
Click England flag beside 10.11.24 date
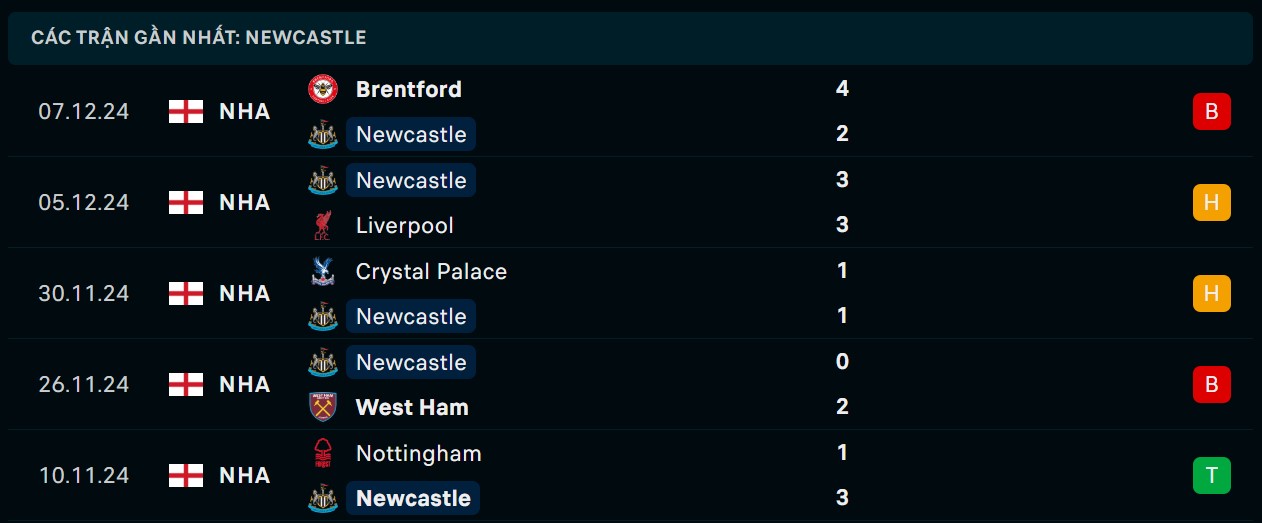186,476
